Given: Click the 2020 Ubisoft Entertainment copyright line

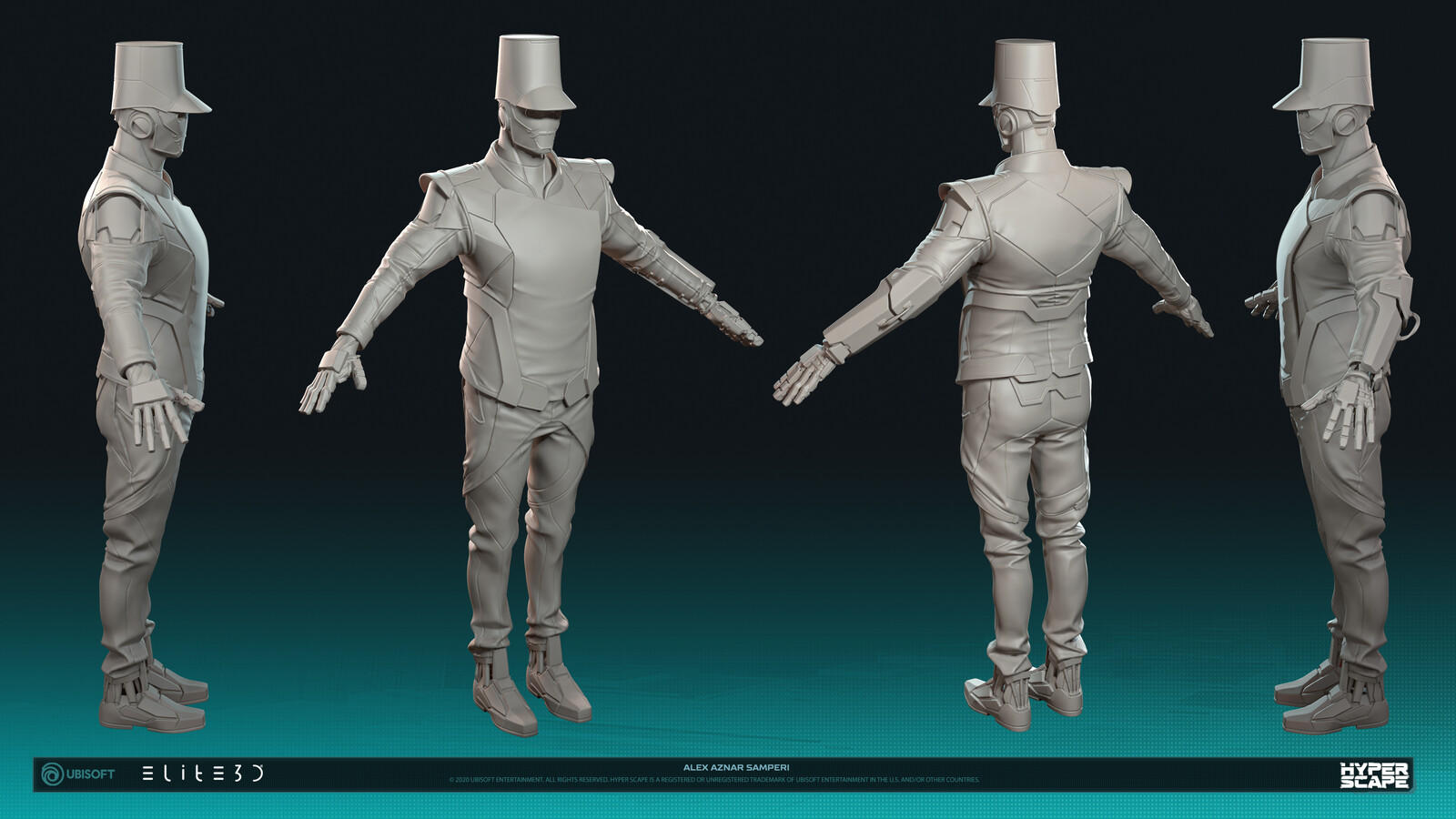Looking at the screenshot, I should (714, 780).
